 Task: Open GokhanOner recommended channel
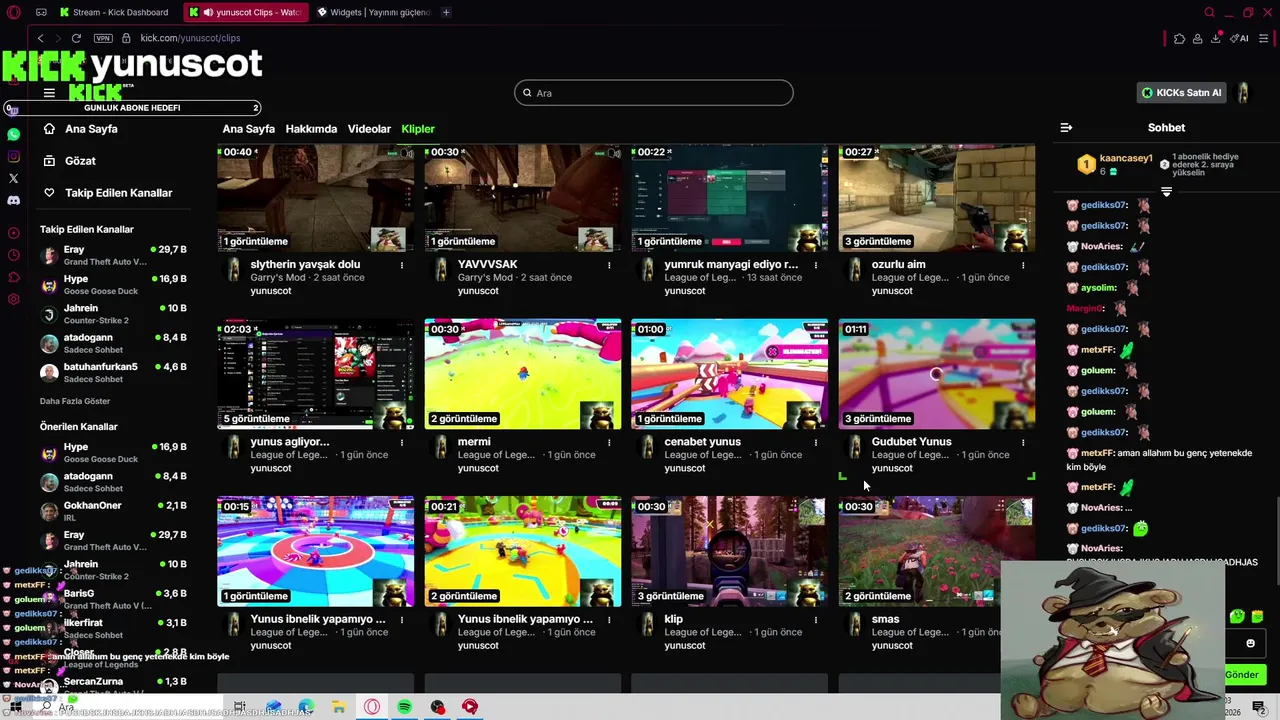113,511
